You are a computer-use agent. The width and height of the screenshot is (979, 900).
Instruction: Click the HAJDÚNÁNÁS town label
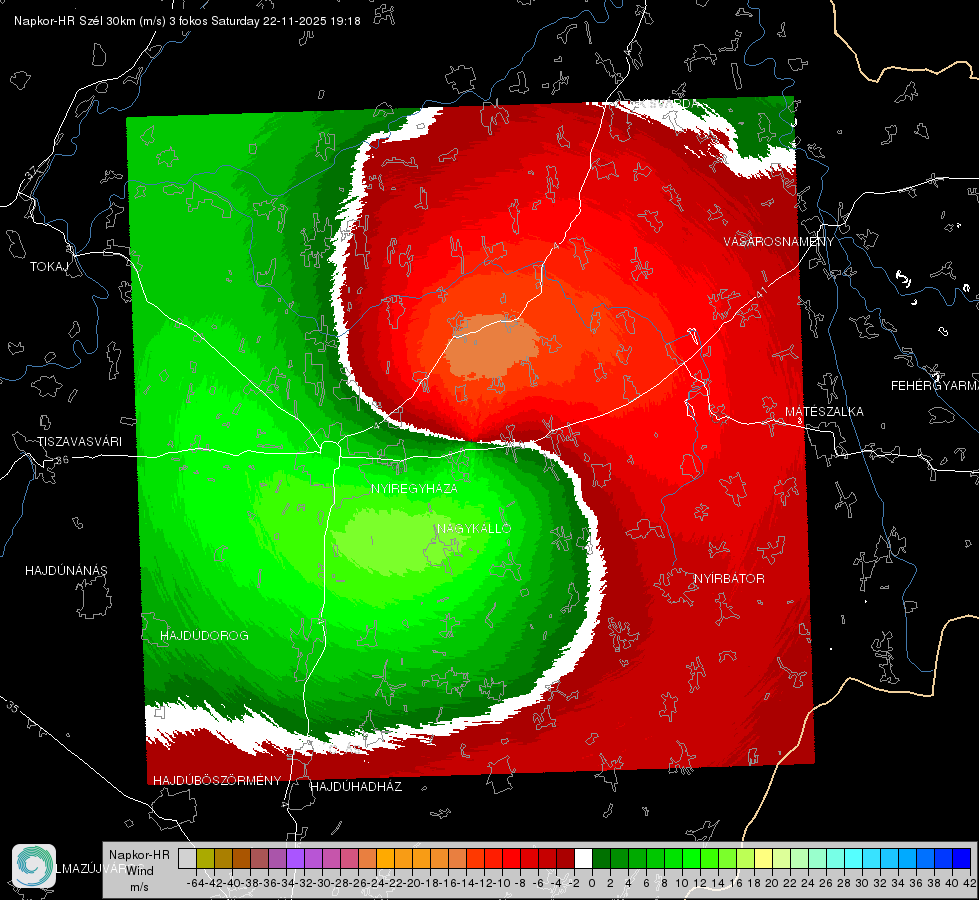tap(66, 571)
